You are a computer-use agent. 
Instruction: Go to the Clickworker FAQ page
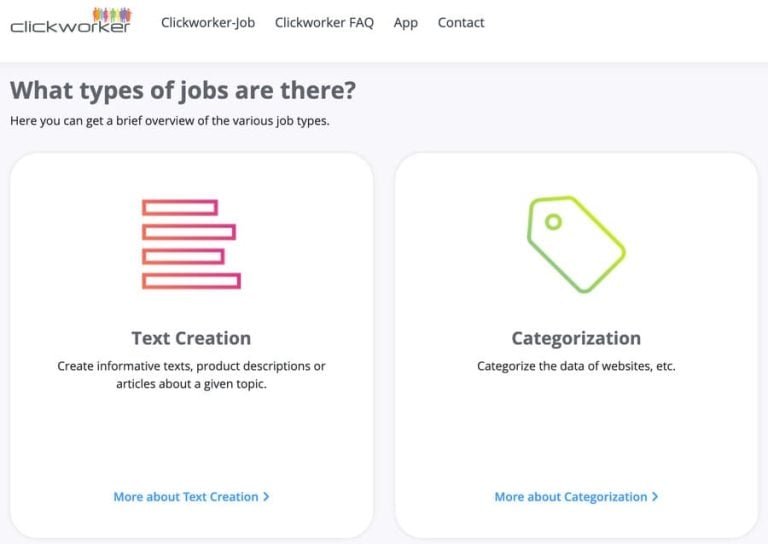click(x=324, y=22)
